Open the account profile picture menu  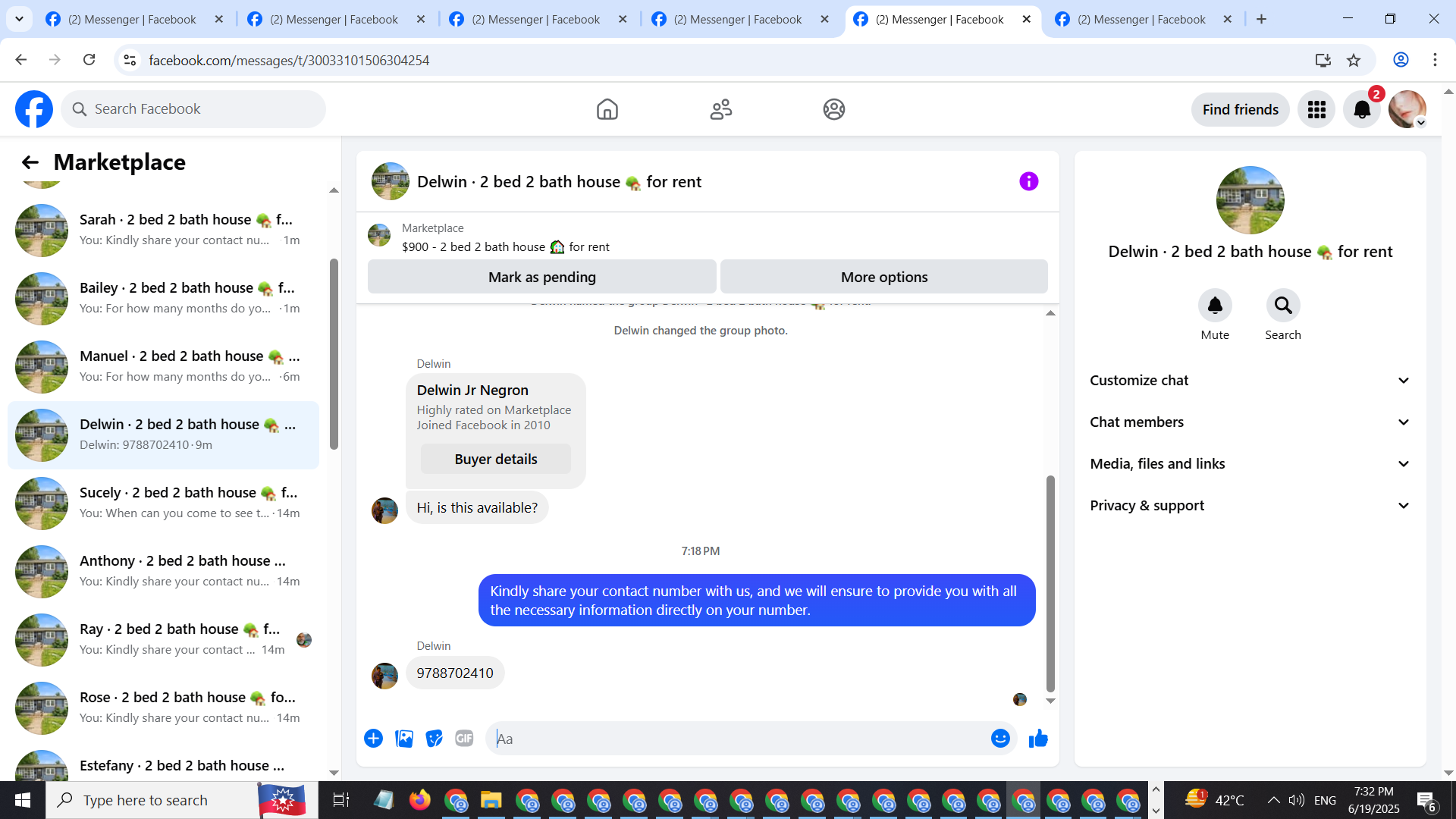(x=1407, y=110)
